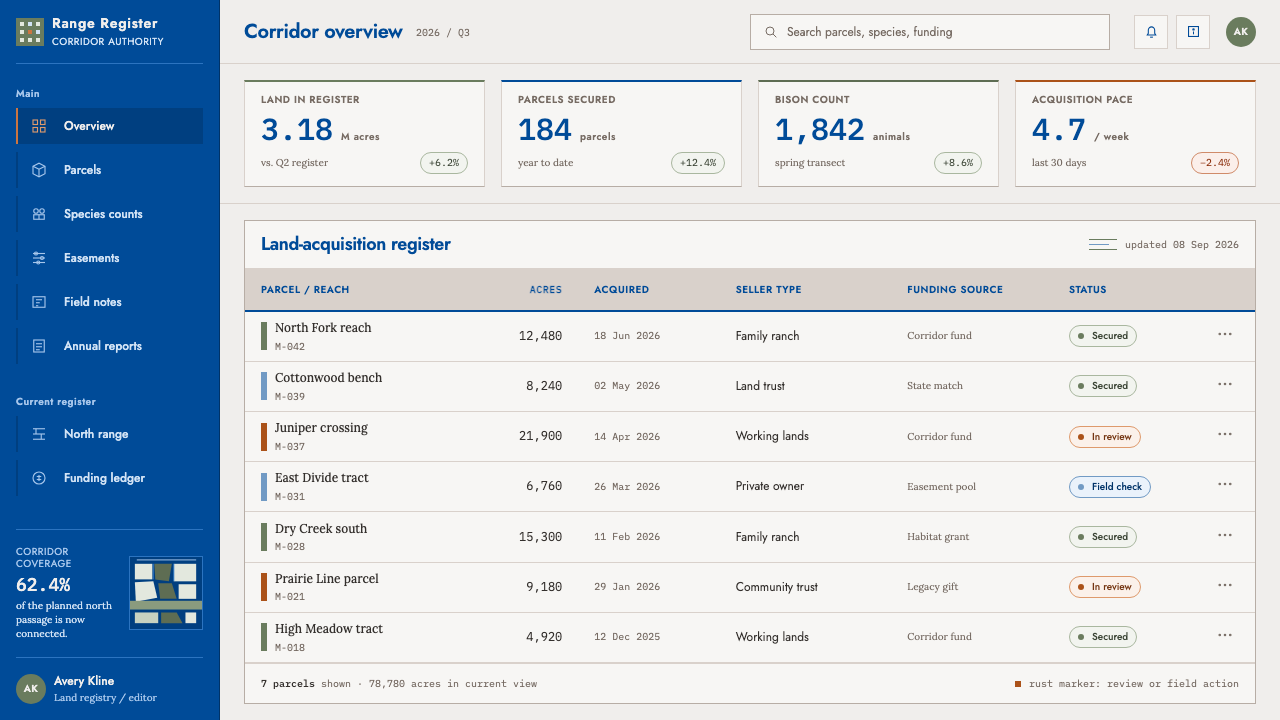Open row actions for East Divide tract
The image size is (1280, 720).
1225,485
